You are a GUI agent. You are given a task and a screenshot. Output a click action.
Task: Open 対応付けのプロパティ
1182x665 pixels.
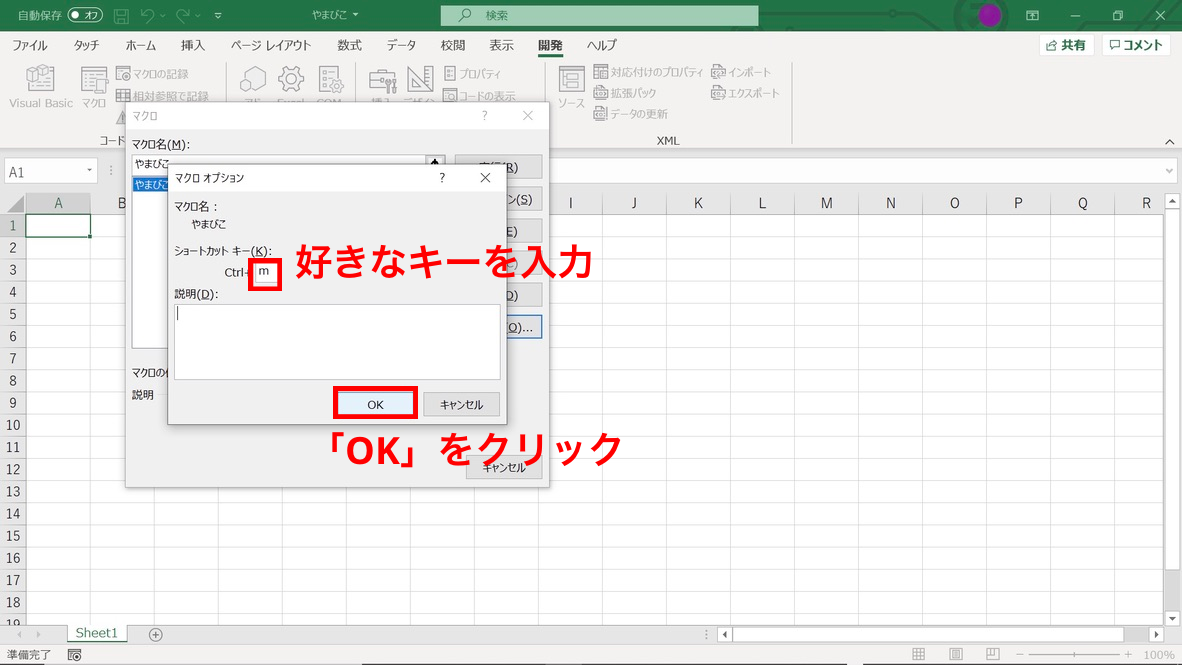[648, 72]
